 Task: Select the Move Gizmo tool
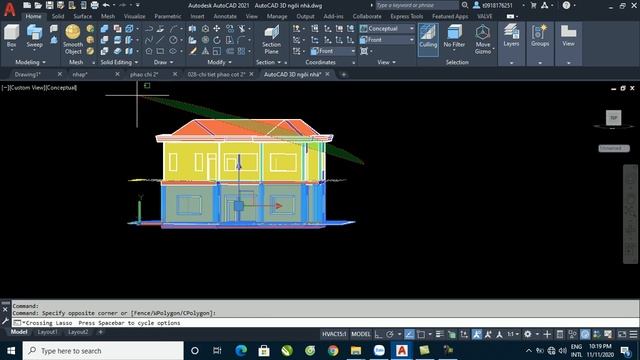482,39
